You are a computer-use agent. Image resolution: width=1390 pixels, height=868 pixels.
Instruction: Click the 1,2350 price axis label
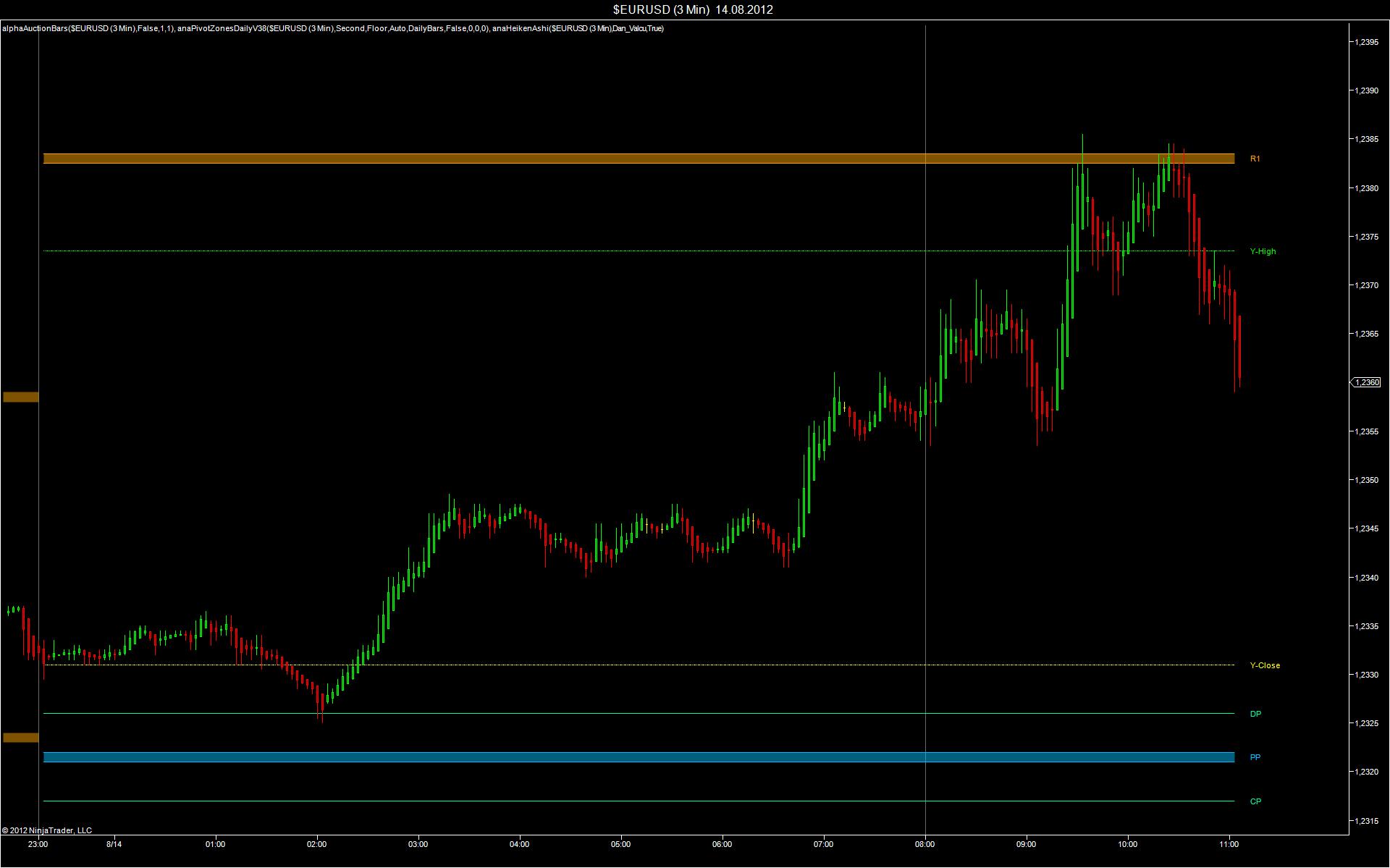click(x=1367, y=480)
